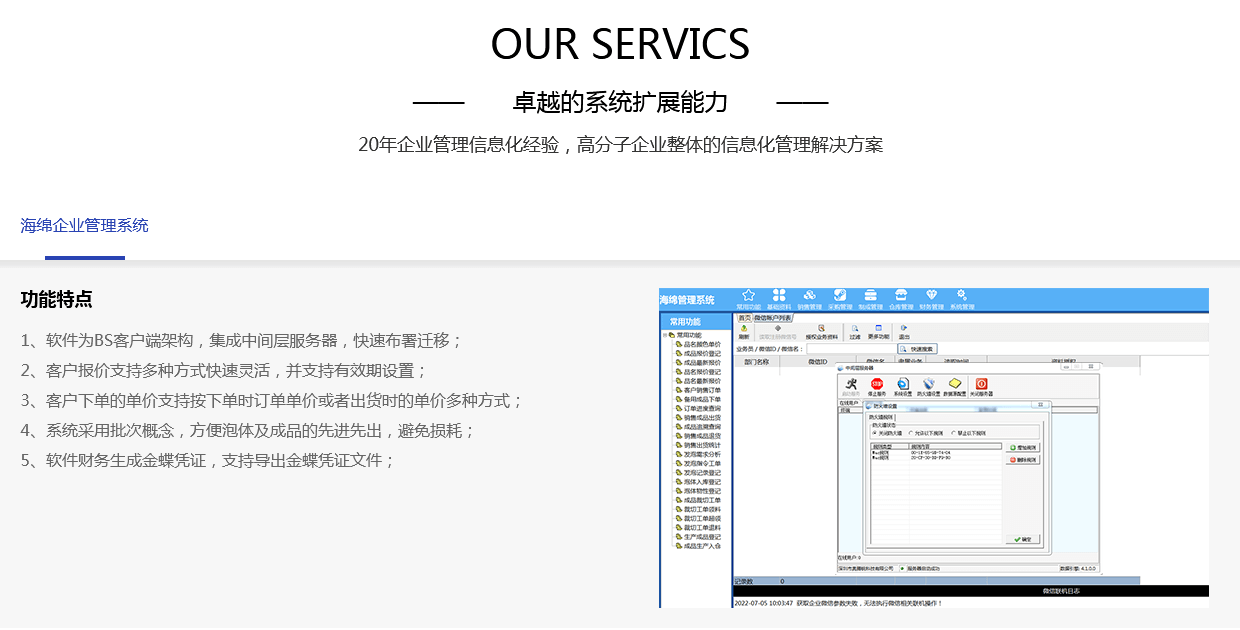
Task: Select the 禁止以下规则 radio button
Action: [968, 433]
